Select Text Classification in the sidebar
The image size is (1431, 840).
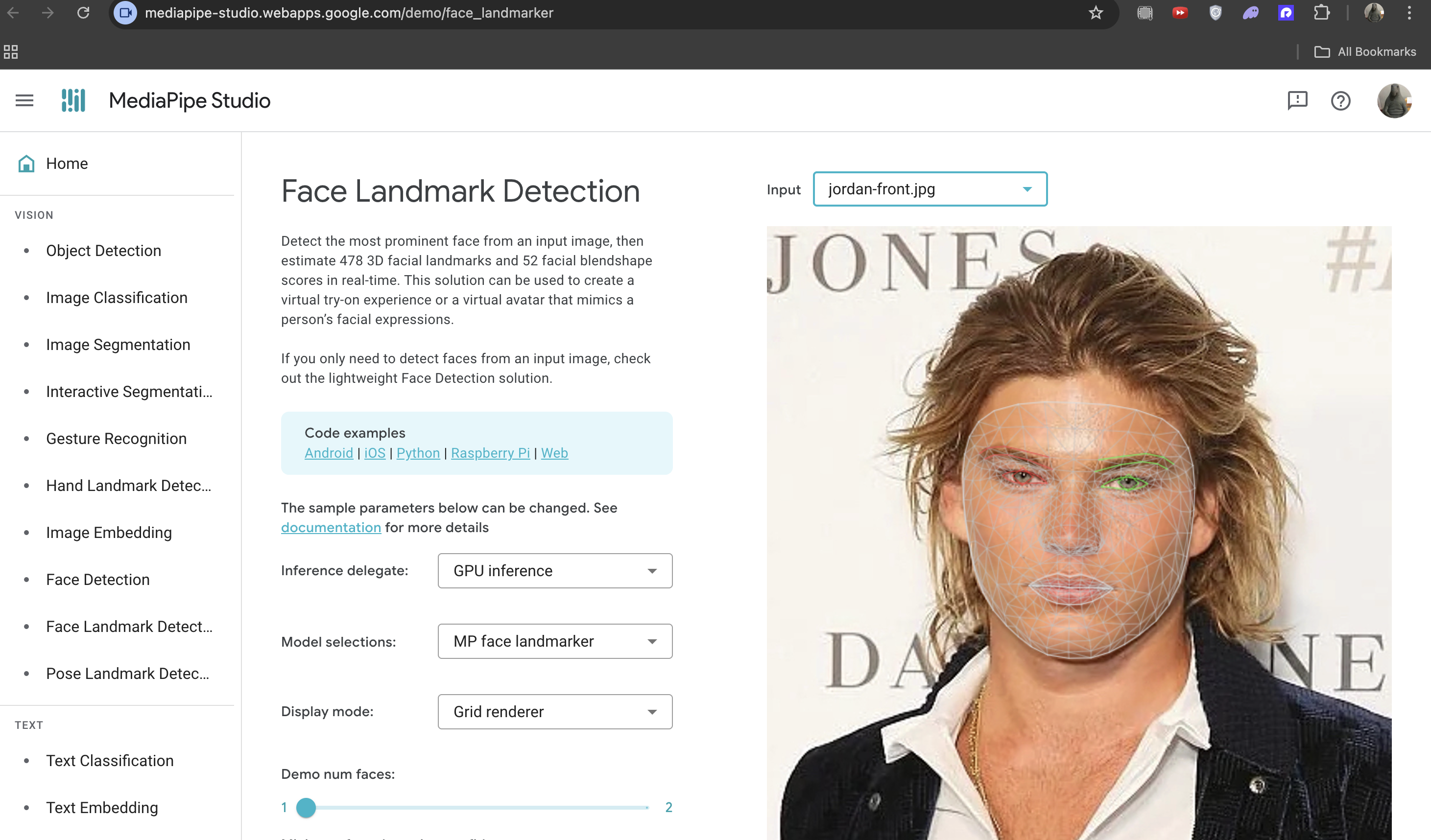110,761
